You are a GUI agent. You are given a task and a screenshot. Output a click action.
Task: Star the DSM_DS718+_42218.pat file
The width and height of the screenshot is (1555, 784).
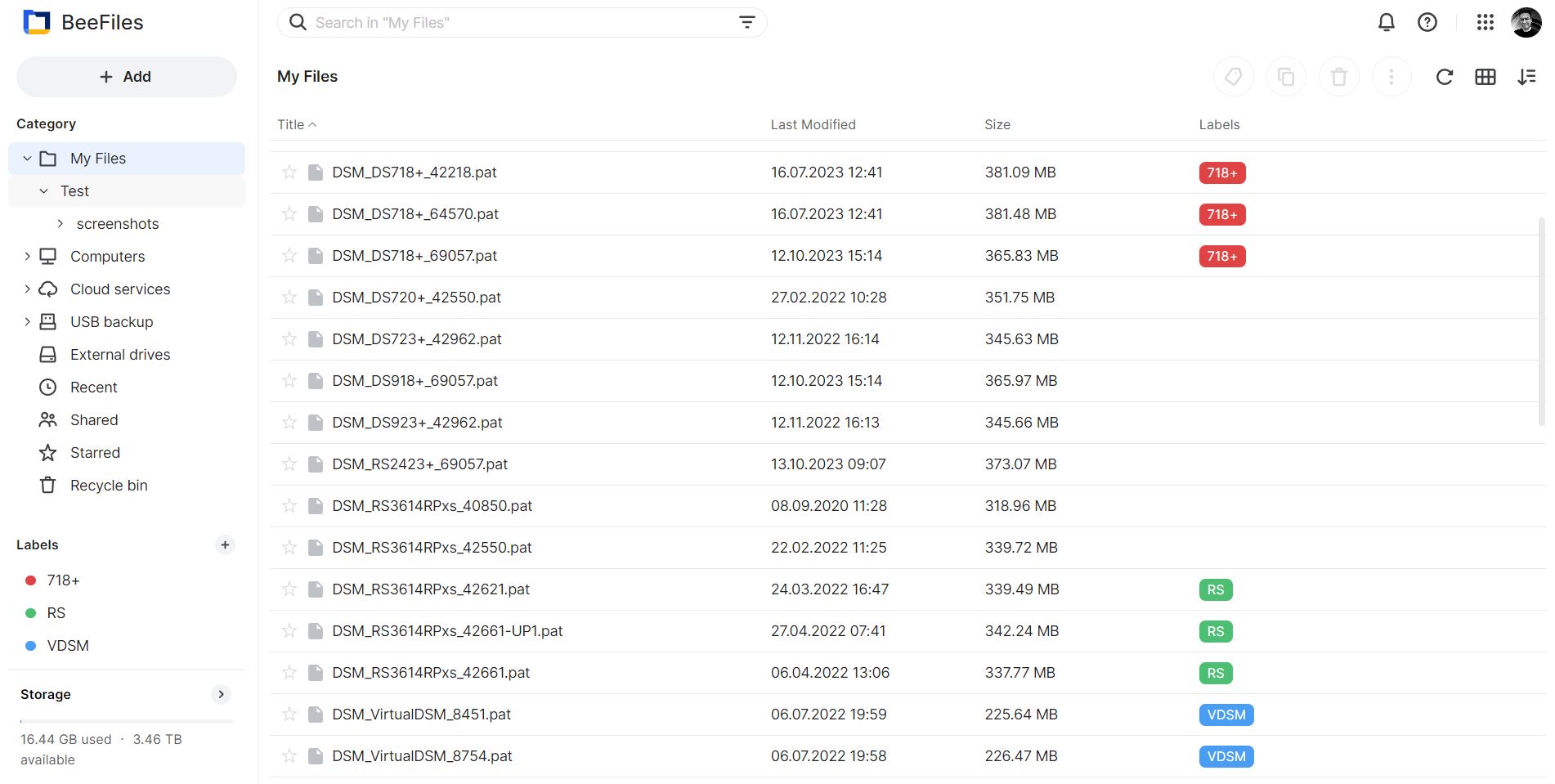[x=289, y=172]
